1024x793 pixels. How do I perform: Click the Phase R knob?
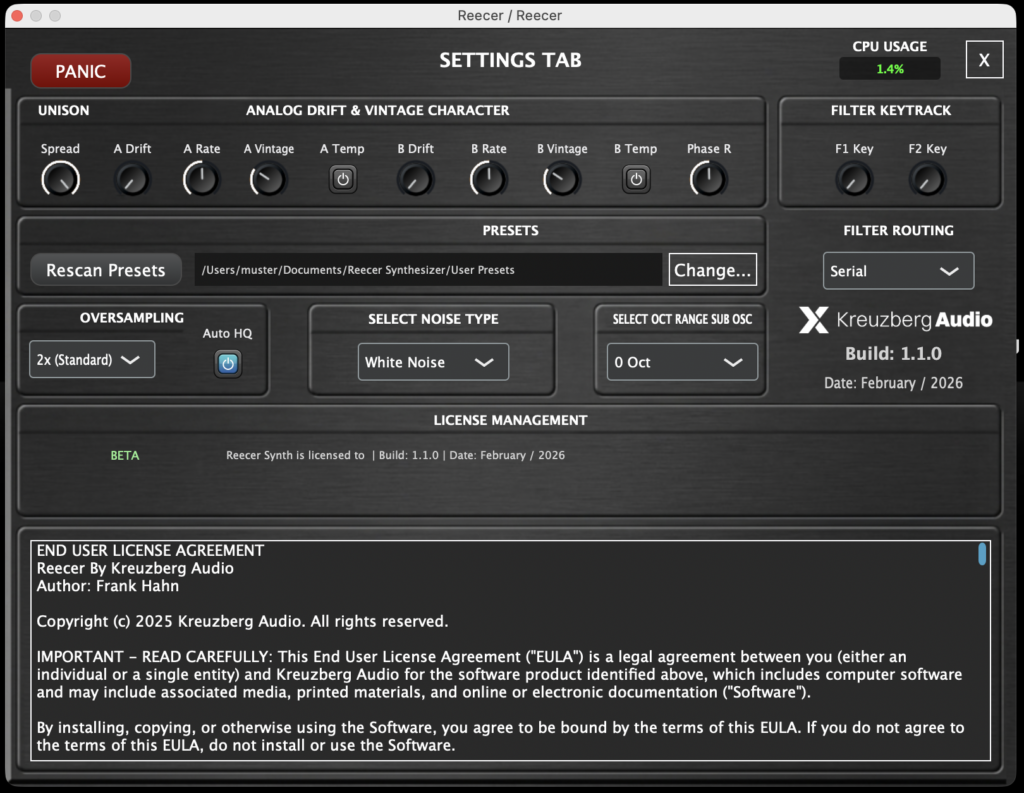(708, 180)
